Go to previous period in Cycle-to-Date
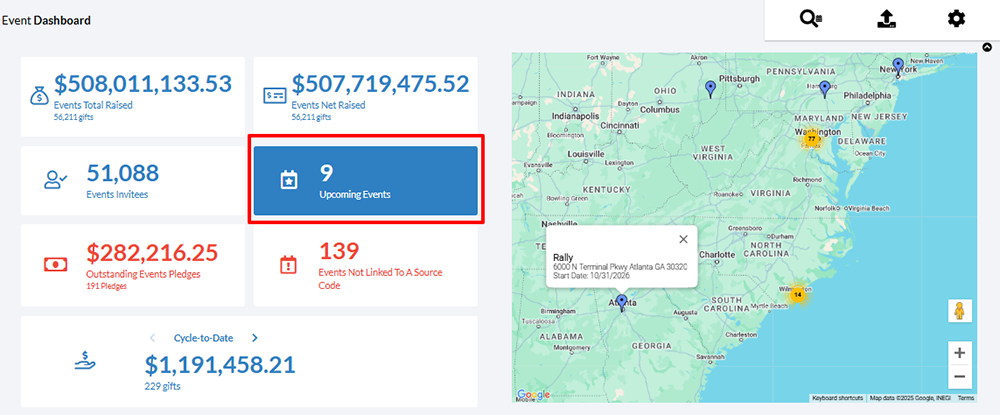The width and height of the screenshot is (1000, 415). coord(152,338)
